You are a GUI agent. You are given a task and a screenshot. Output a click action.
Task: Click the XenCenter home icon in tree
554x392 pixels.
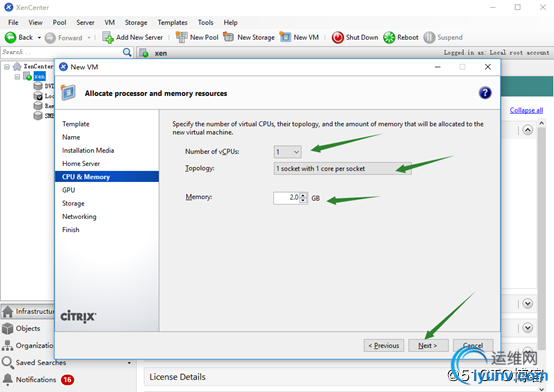tap(17, 66)
